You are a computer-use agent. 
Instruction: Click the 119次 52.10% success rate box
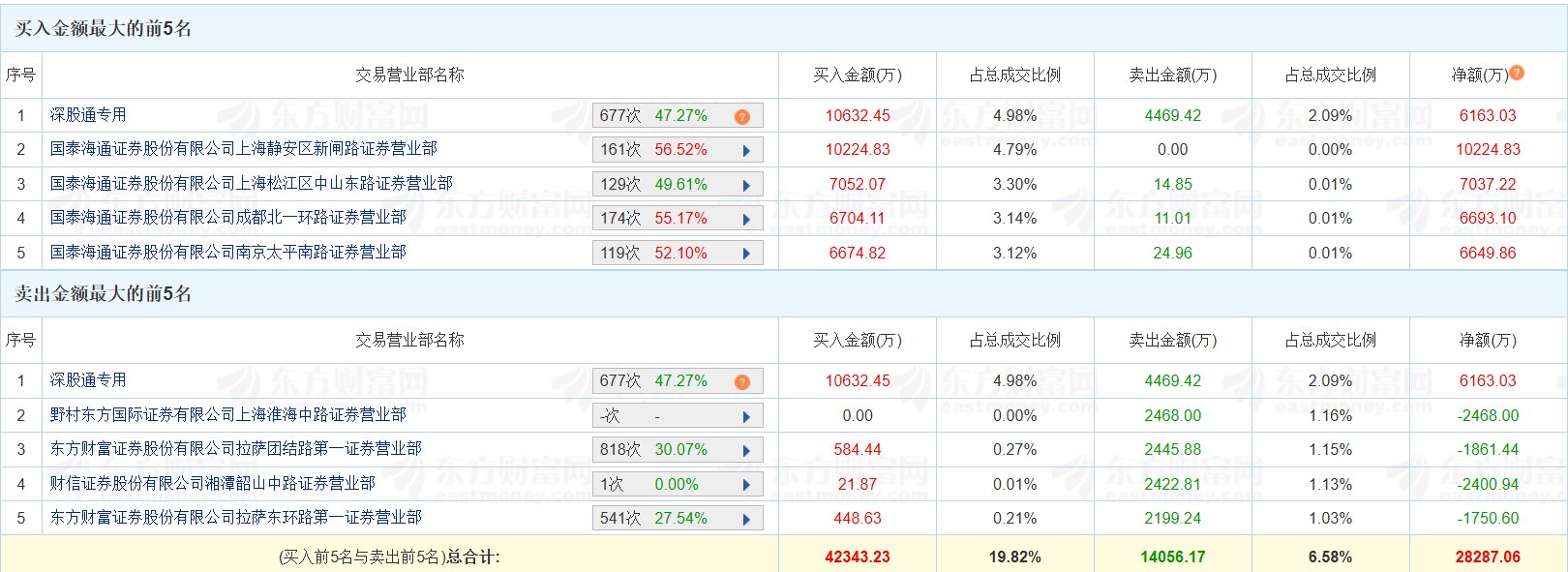pyautogui.click(x=678, y=254)
